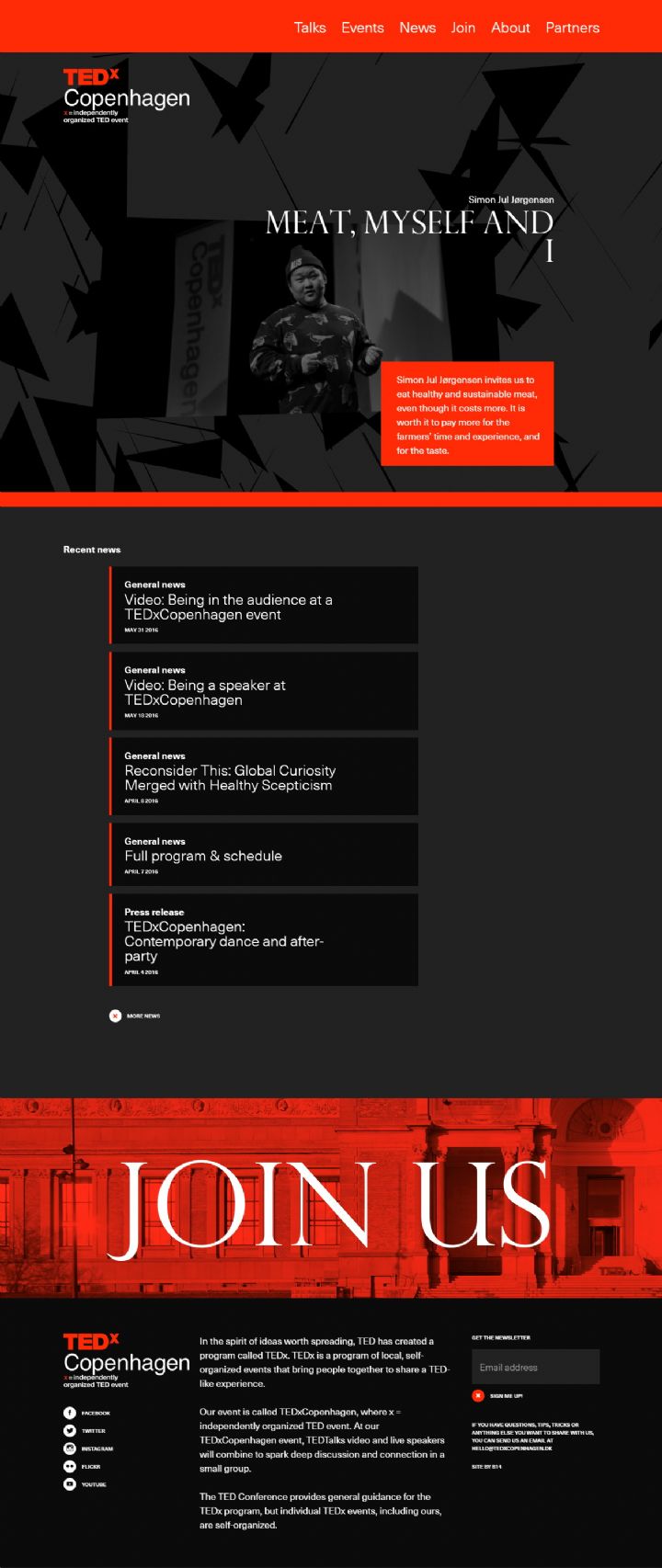Viewport: 662px width, 1568px height.
Task: Click the More News text link
Action: click(x=143, y=1016)
